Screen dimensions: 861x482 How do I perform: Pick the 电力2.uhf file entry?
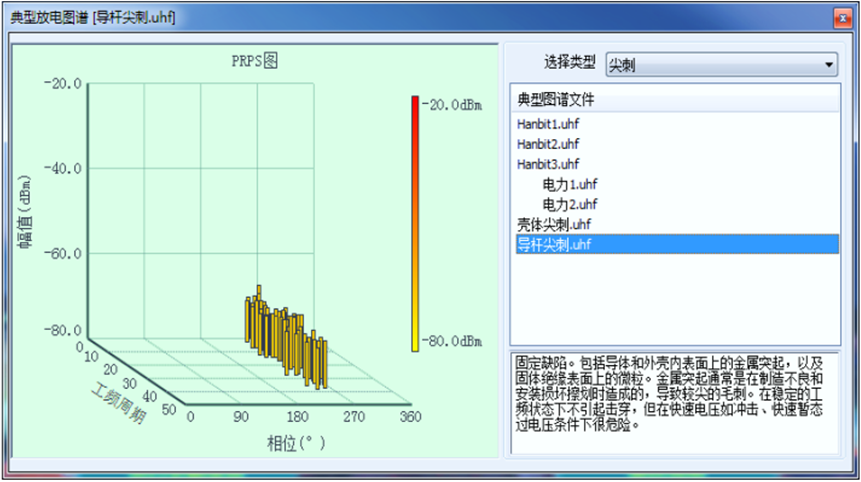570,203
